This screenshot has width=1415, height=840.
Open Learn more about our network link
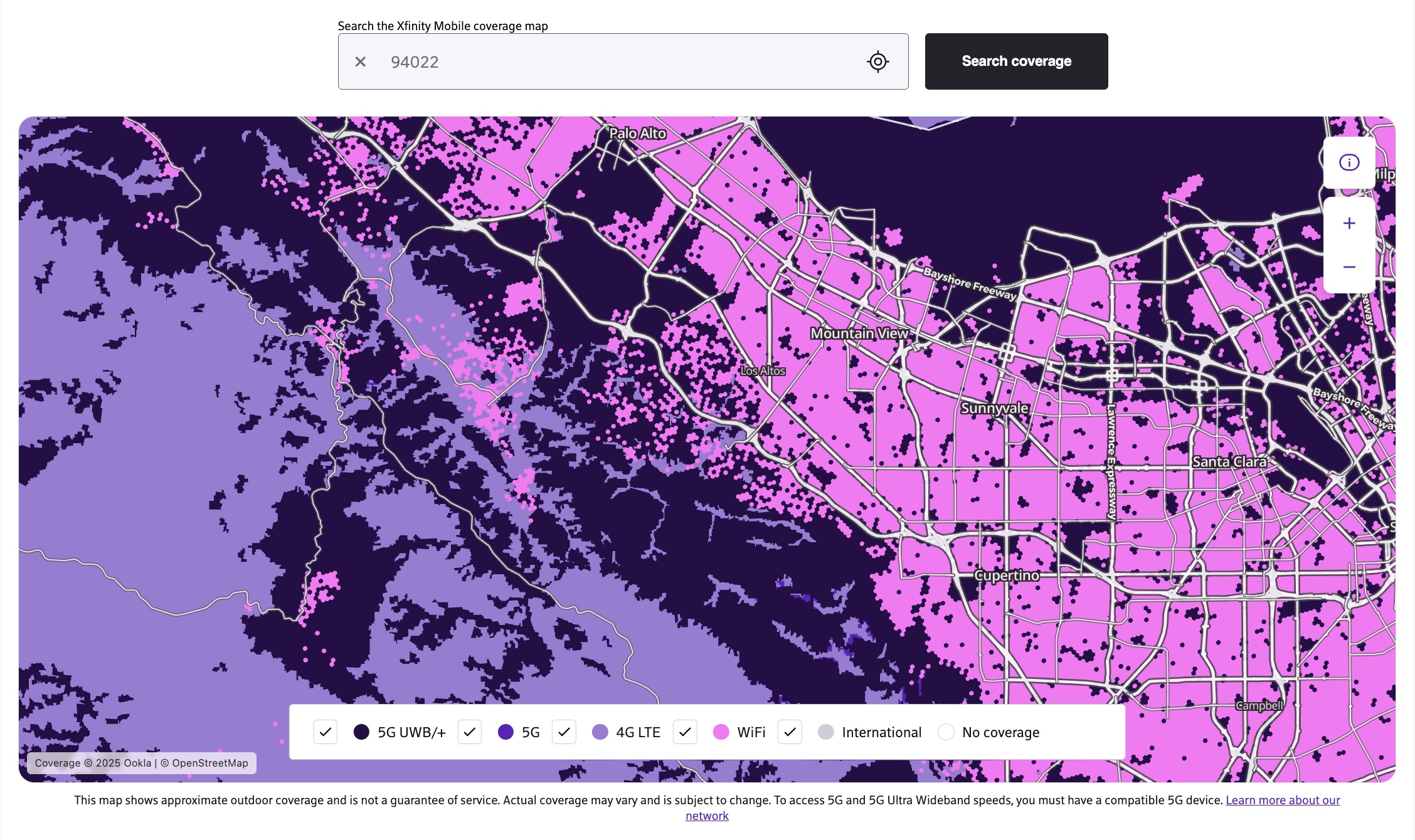tap(1283, 800)
